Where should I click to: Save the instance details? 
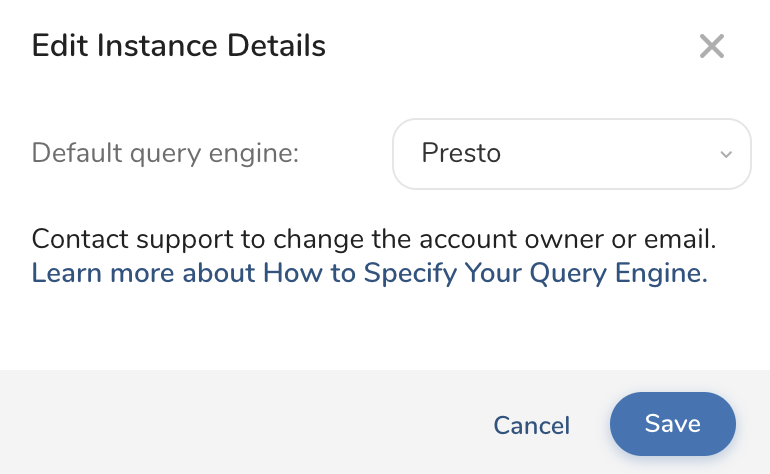[x=672, y=424]
